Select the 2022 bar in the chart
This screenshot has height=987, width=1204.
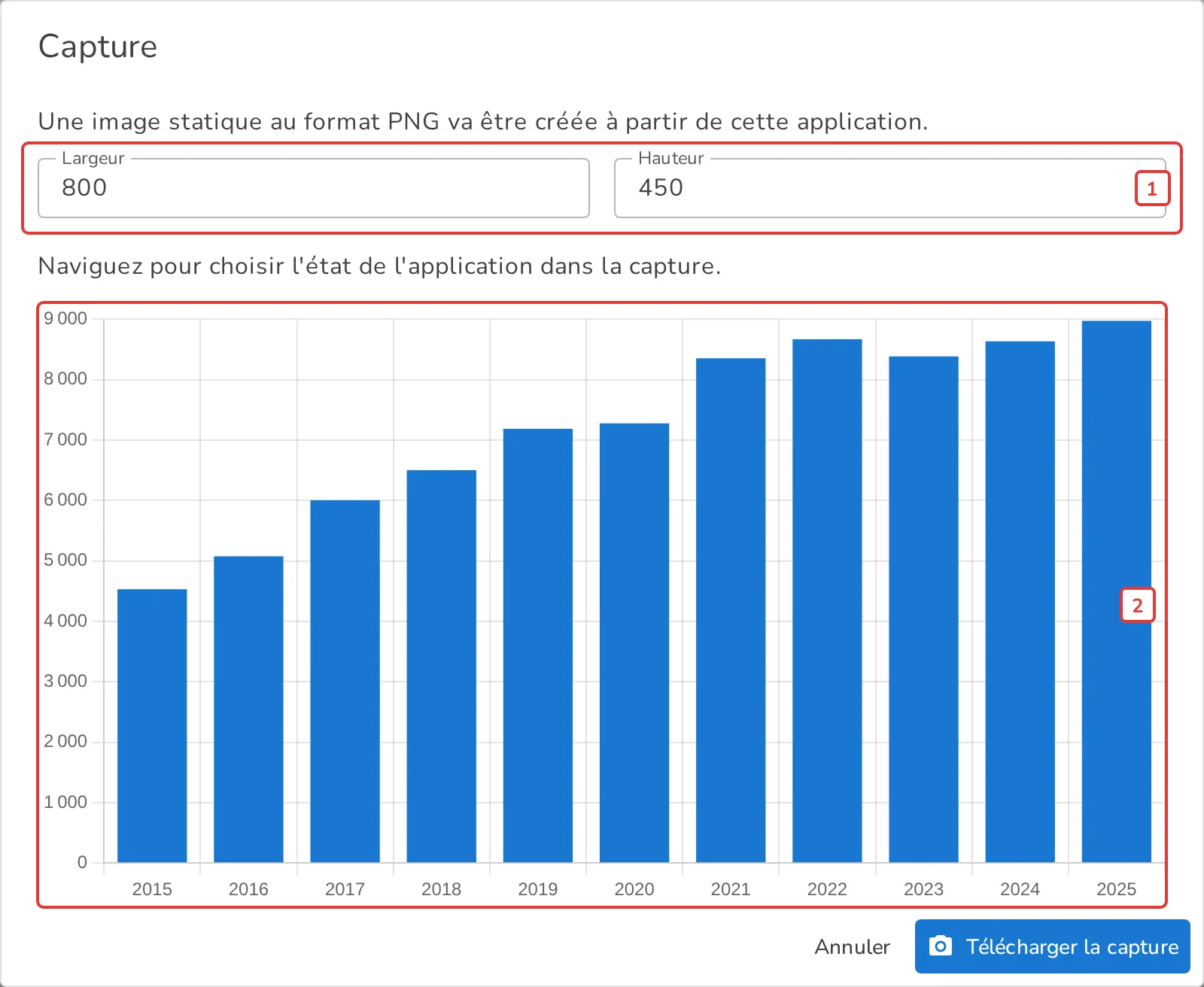click(x=827, y=600)
